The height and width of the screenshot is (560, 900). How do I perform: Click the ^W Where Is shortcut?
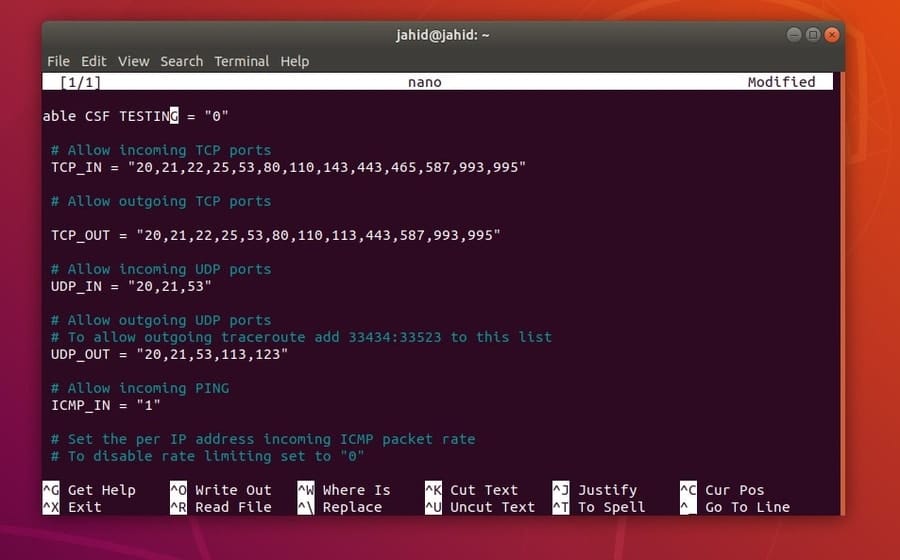(344, 490)
